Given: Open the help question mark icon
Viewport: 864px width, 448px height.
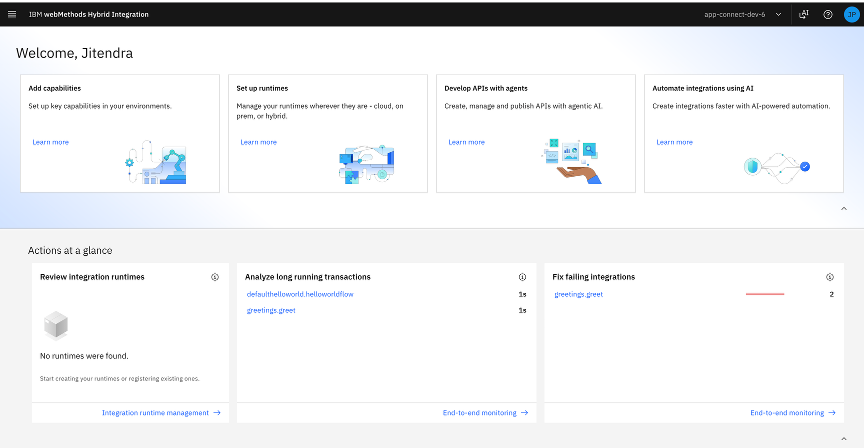Looking at the screenshot, I should click(828, 14).
